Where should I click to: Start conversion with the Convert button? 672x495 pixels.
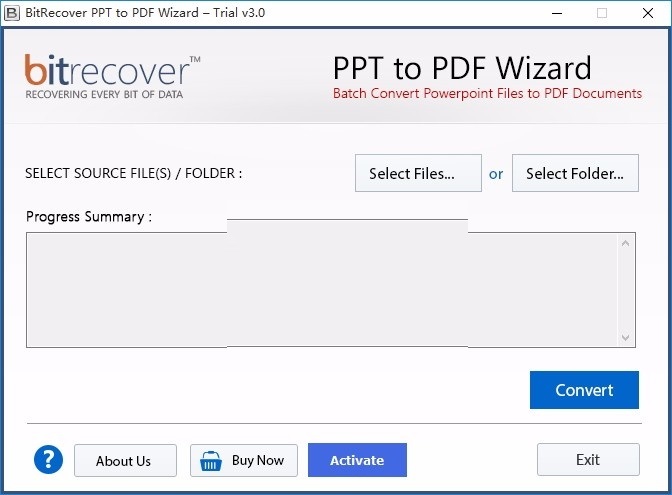click(x=584, y=390)
